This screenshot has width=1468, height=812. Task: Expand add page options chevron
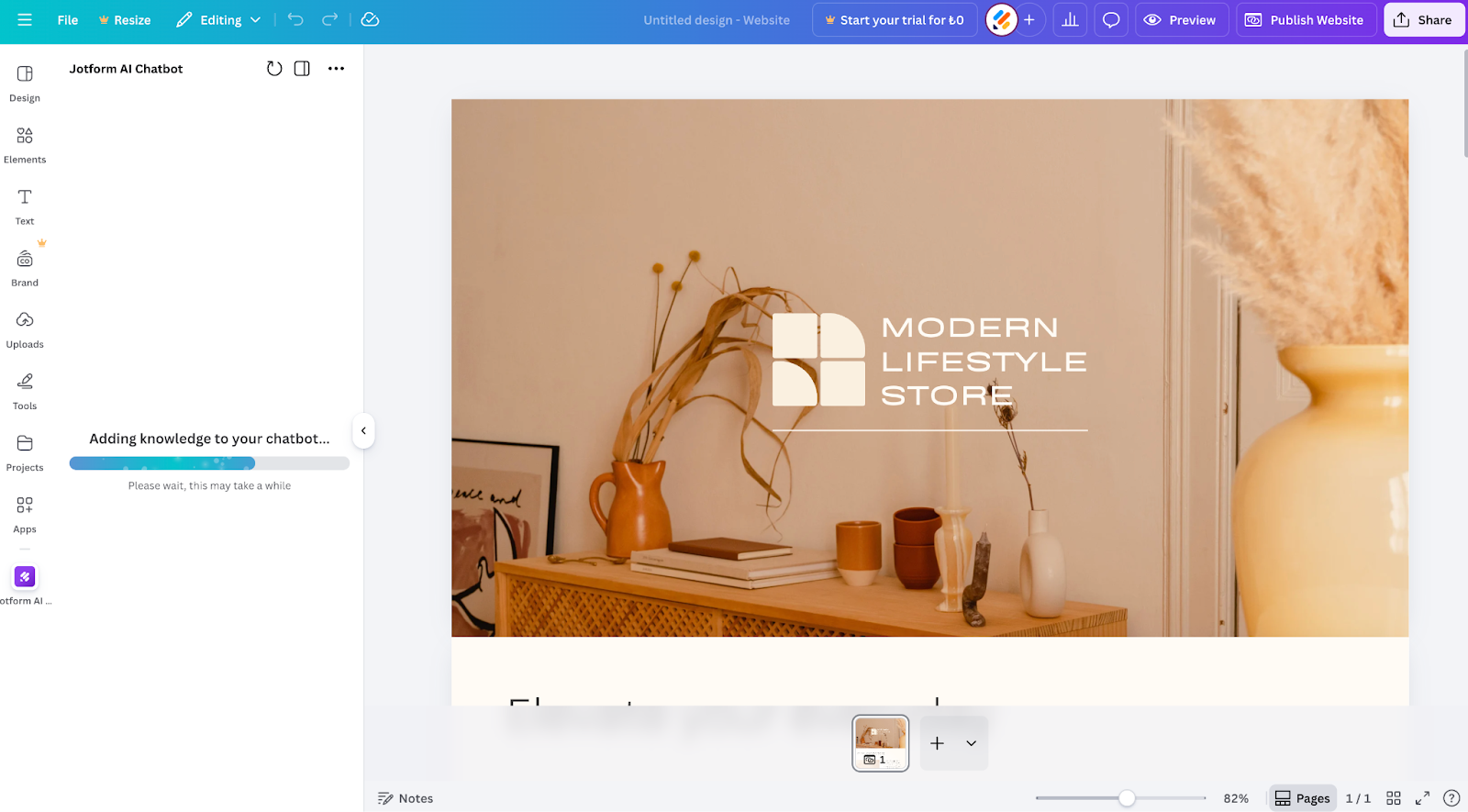[x=971, y=743]
